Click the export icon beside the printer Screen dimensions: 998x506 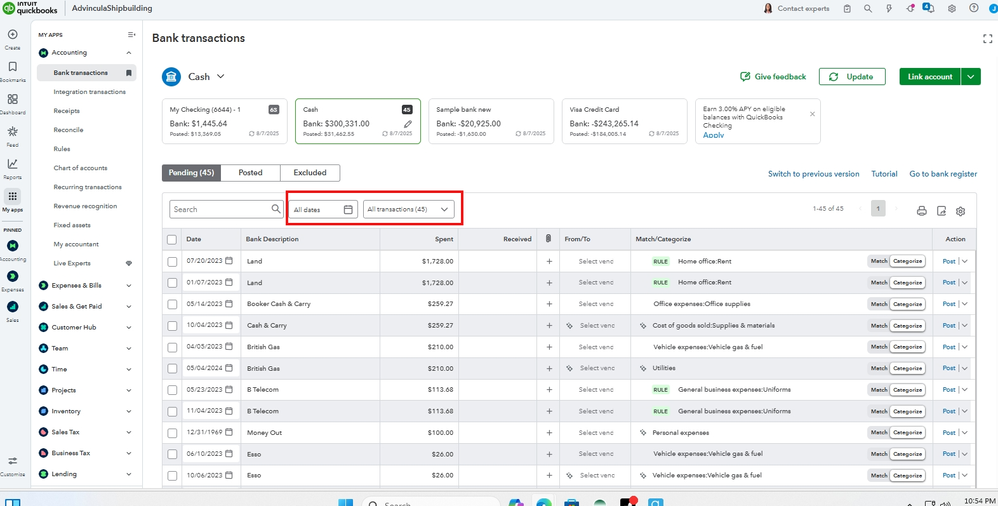pyautogui.click(x=941, y=211)
